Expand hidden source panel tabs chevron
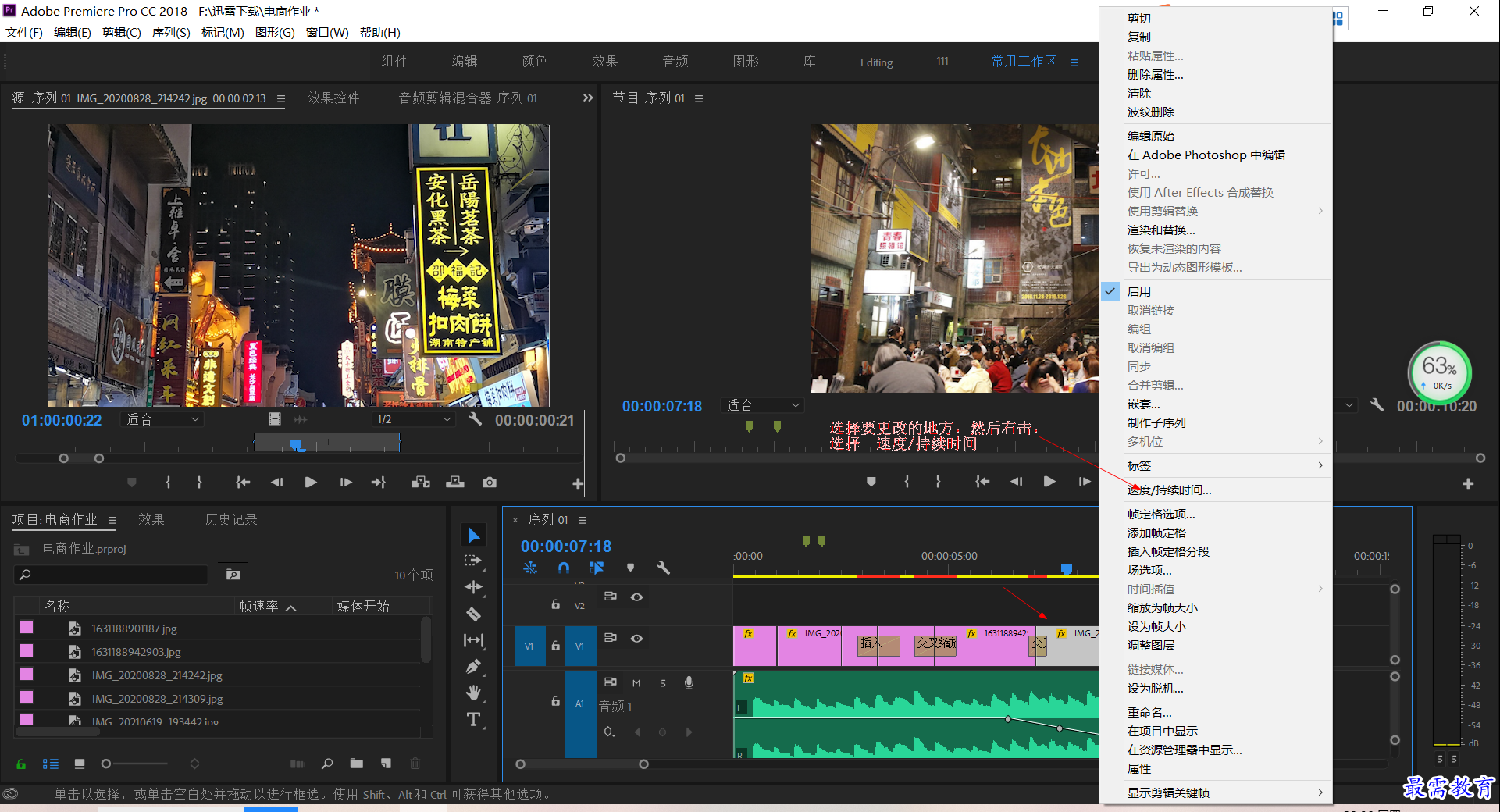 point(587,98)
